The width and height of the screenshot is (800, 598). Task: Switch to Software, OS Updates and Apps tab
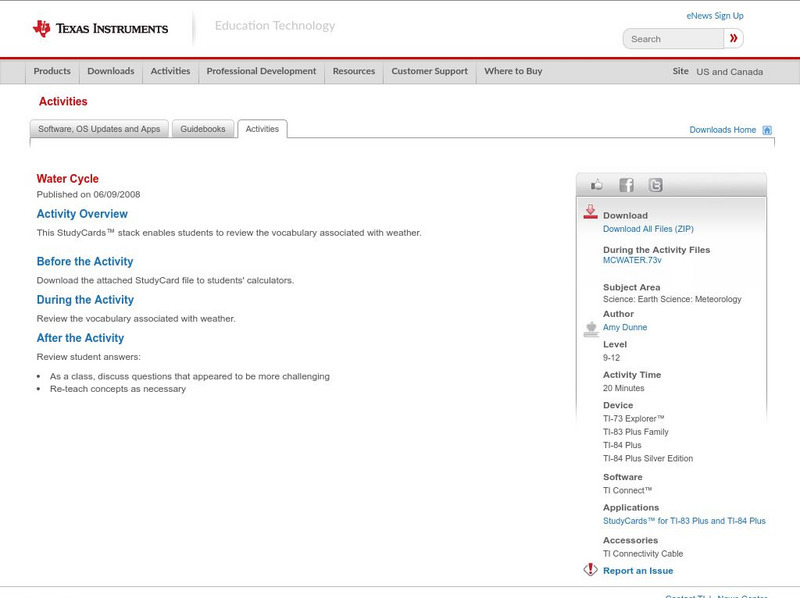pyautogui.click(x=99, y=129)
